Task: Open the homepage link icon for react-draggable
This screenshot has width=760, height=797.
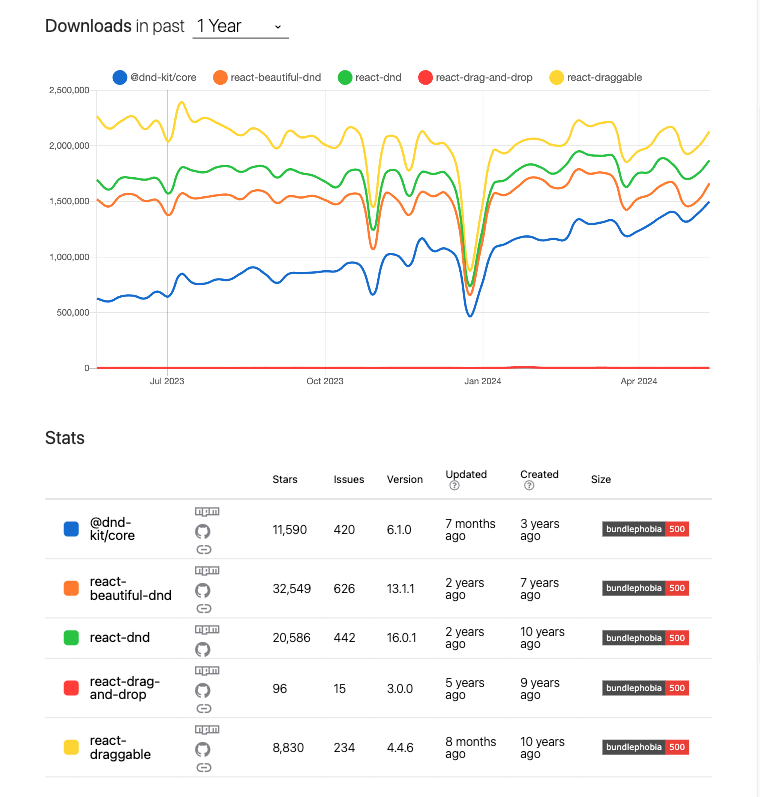Action: coord(203,768)
